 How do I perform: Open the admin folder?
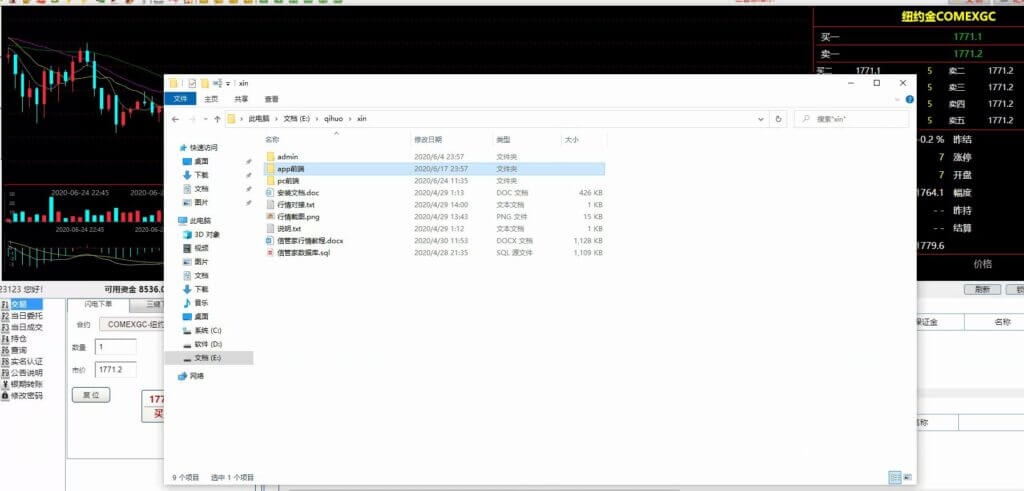click(288, 157)
